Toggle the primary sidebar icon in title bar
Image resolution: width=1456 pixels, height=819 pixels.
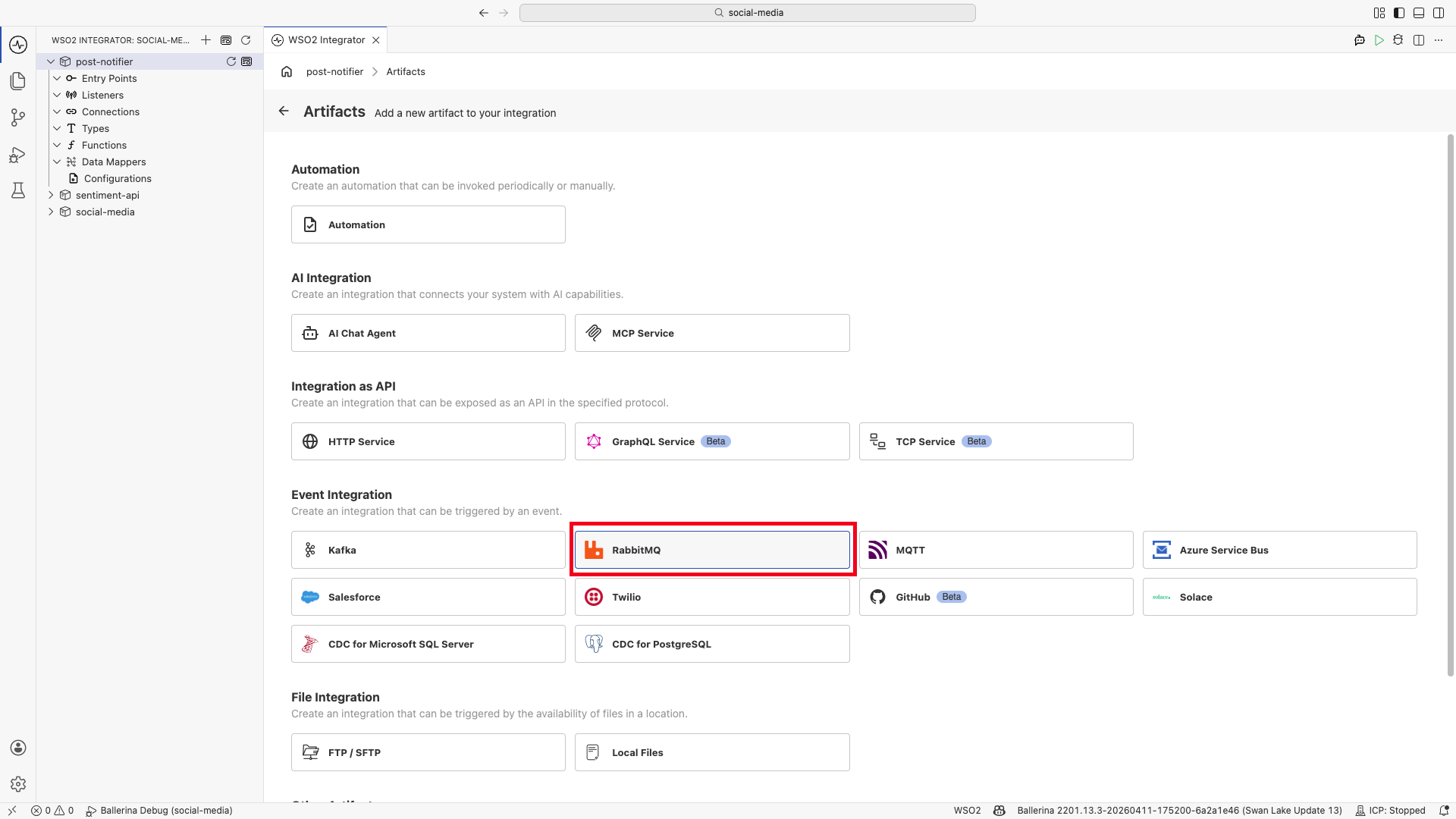tap(1399, 13)
